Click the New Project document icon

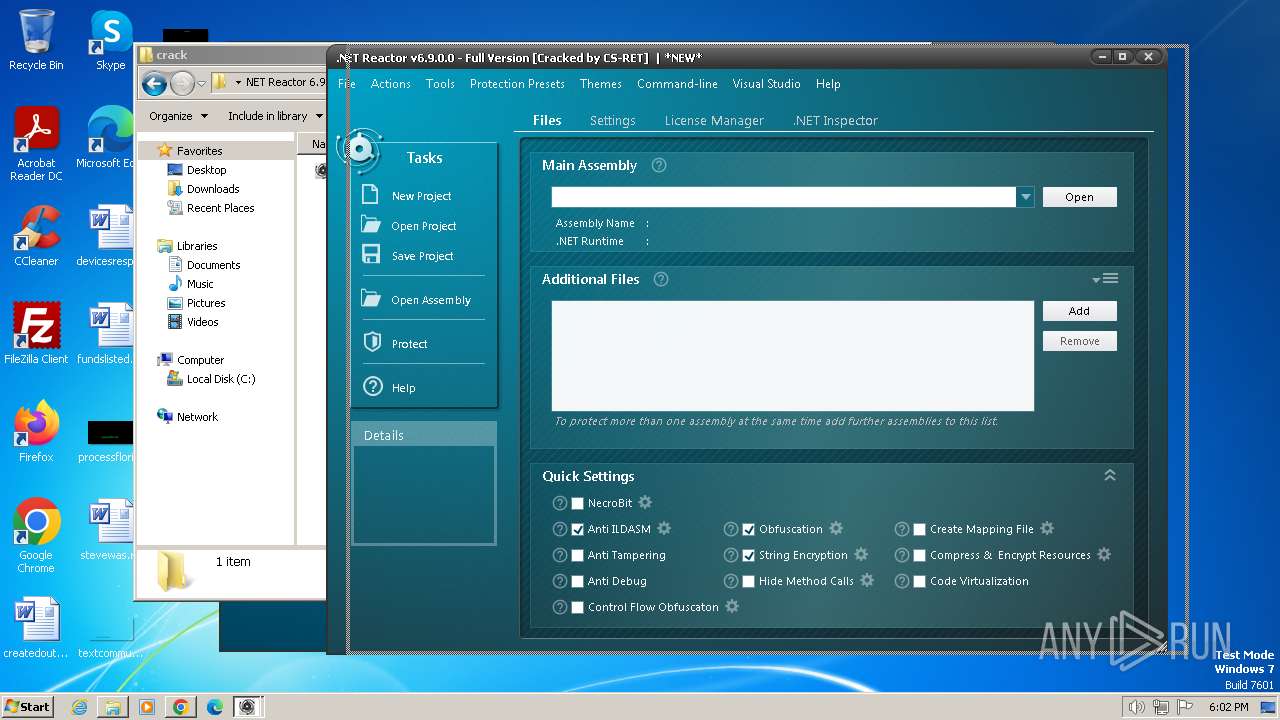(371, 195)
